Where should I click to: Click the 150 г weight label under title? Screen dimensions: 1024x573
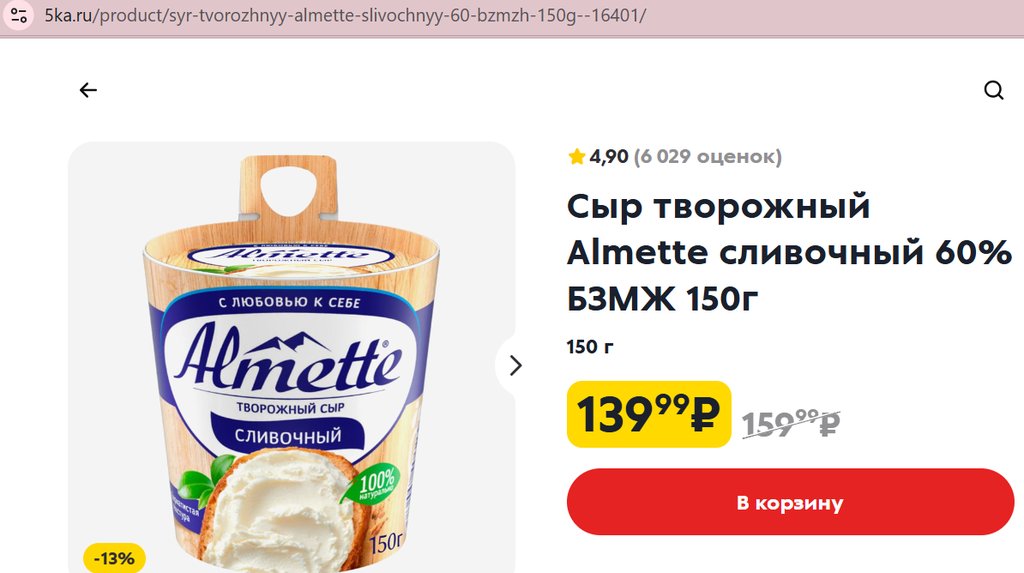coord(590,347)
